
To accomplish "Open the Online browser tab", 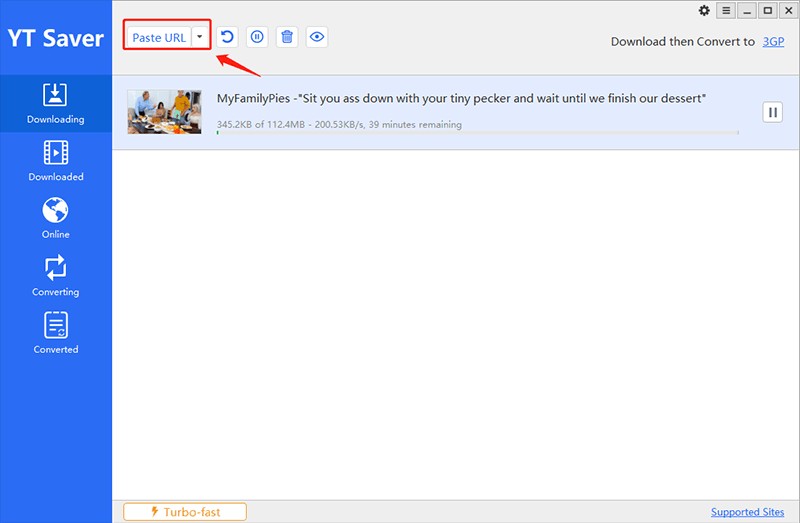I will coord(56,218).
